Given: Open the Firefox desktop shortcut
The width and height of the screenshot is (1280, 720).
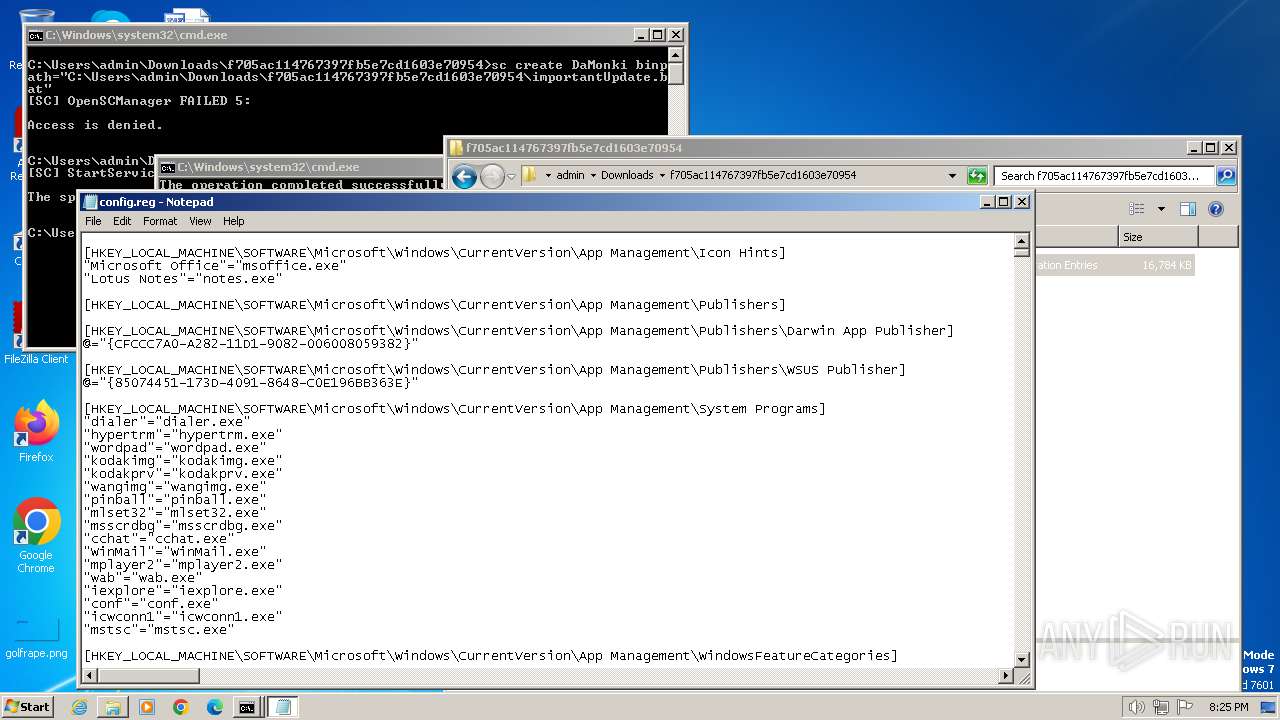Looking at the screenshot, I should tap(36, 431).
